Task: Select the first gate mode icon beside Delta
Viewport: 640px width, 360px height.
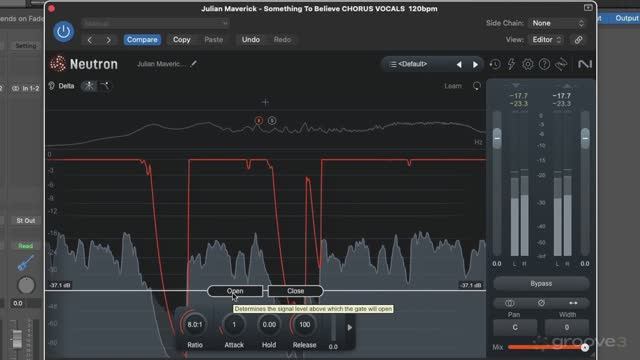Action: [x=89, y=86]
